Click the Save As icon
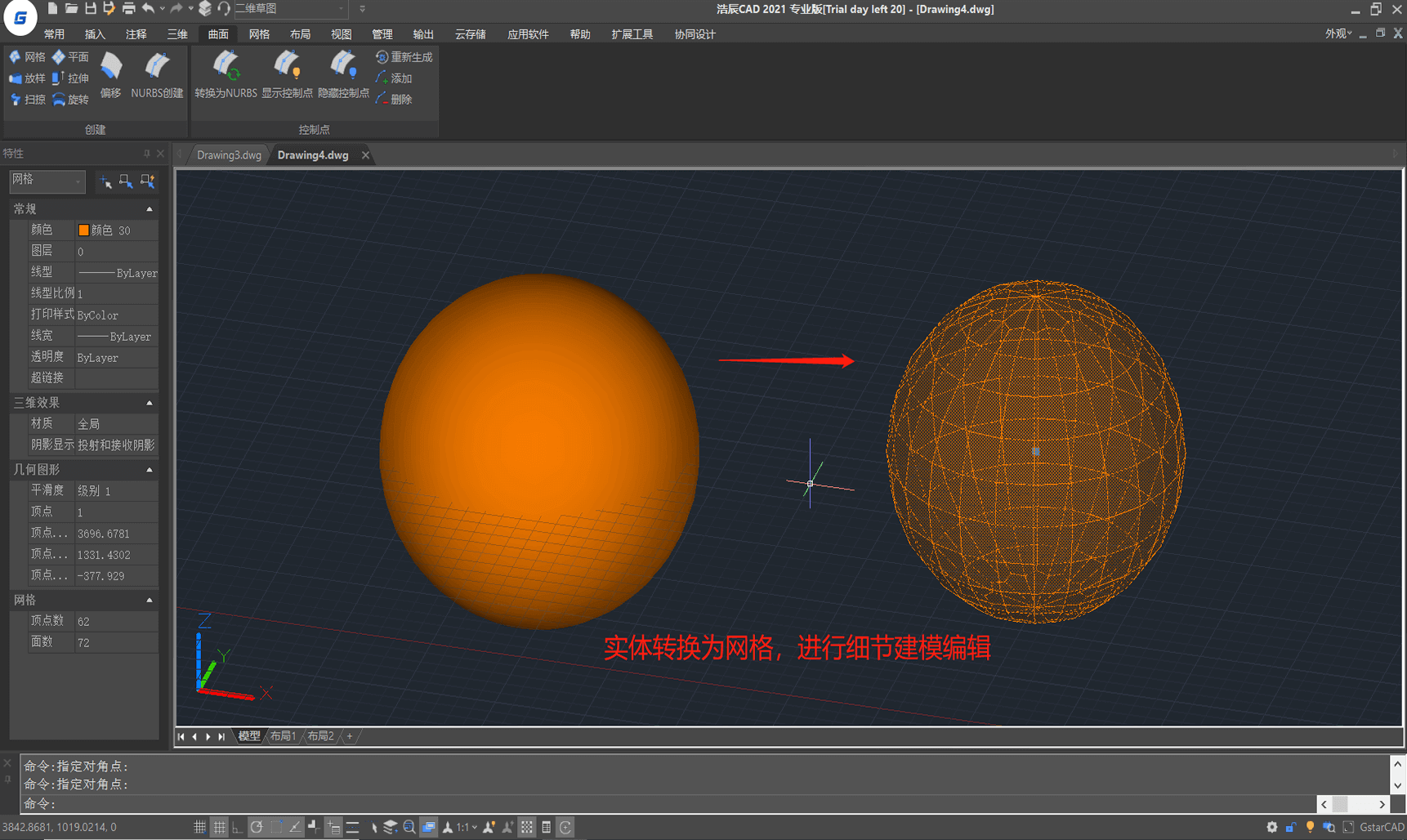1407x840 pixels. pos(109,9)
